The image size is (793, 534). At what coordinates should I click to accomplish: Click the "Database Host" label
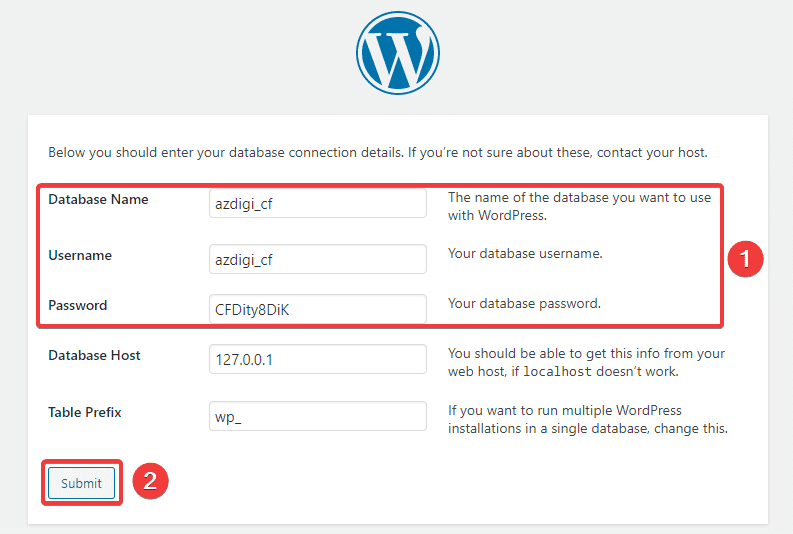[94, 355]
